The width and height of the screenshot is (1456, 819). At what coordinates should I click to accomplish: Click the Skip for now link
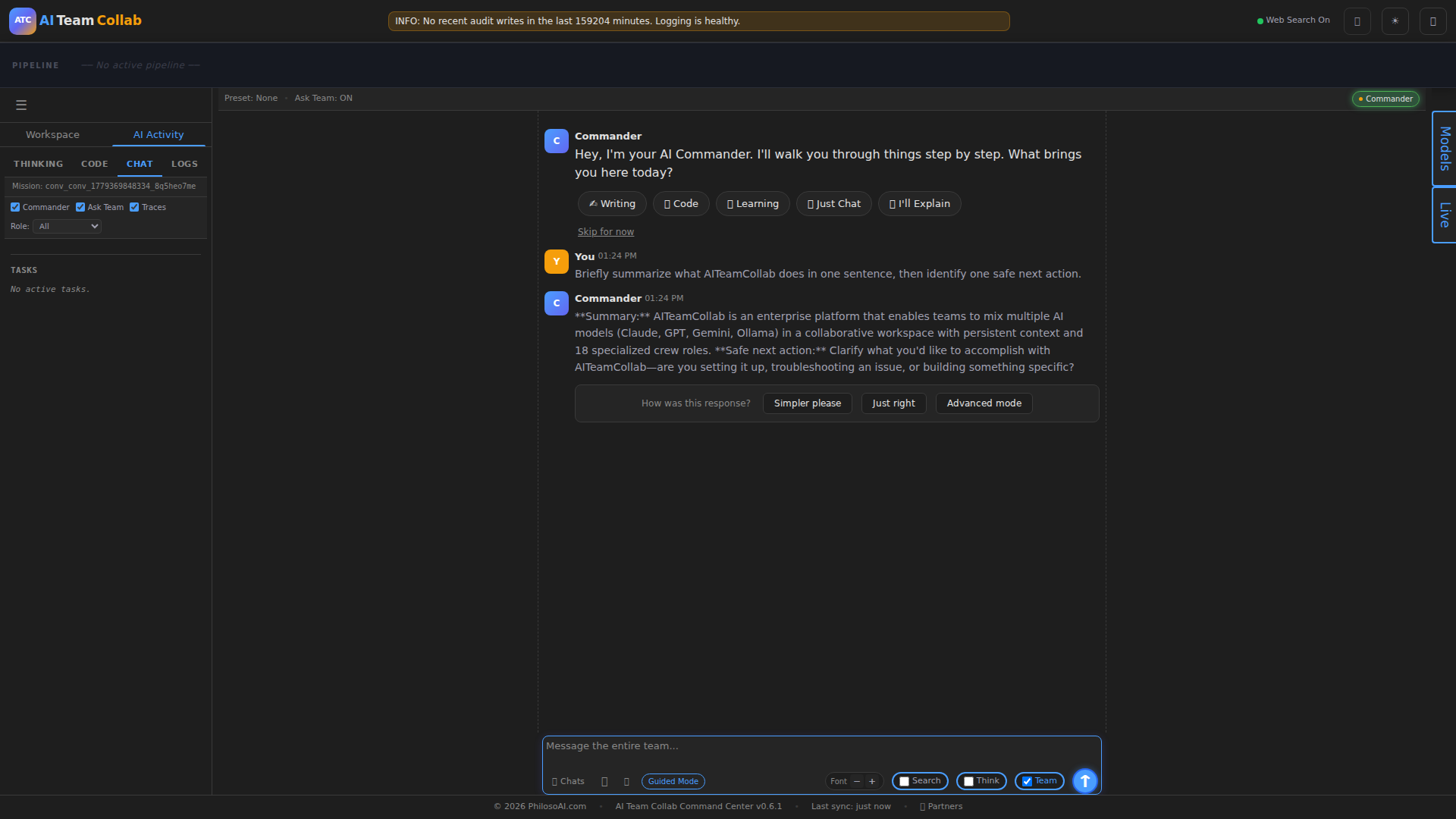click(x=606, y=232)
